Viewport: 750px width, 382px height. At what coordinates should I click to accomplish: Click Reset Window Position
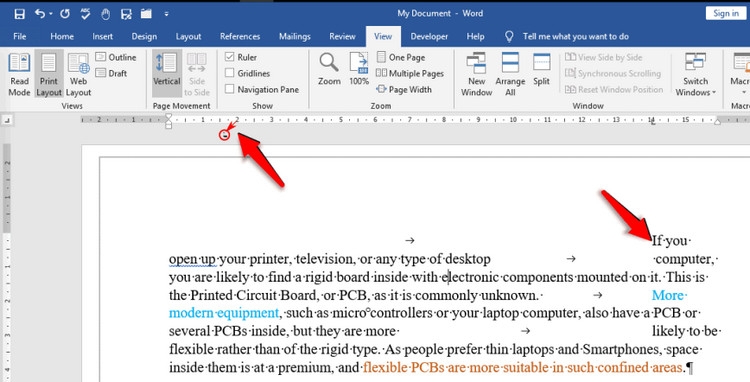(614, 89)
